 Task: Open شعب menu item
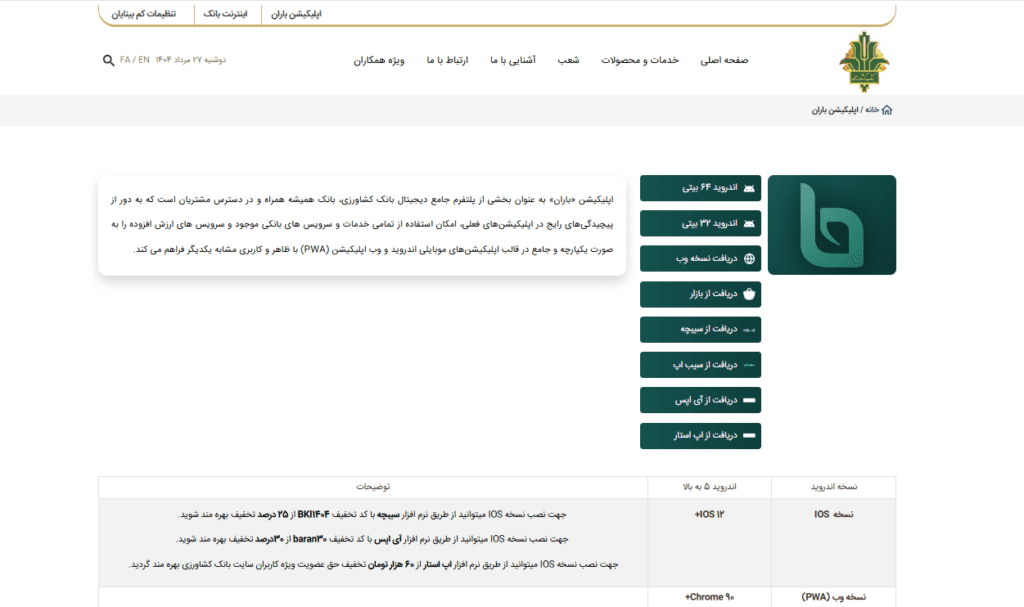(568, 60)
